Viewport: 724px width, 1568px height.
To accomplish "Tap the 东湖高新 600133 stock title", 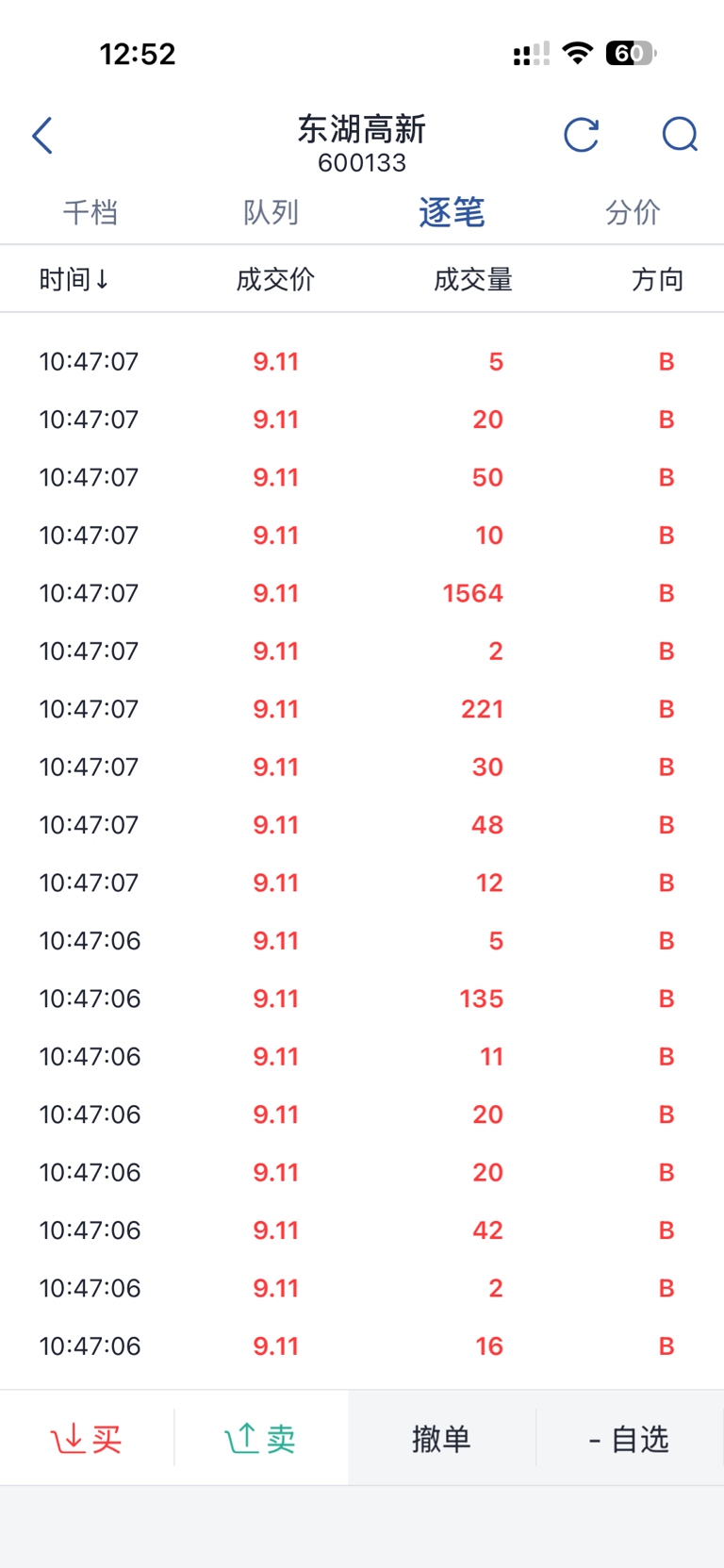I will click(x=362, y=143).
